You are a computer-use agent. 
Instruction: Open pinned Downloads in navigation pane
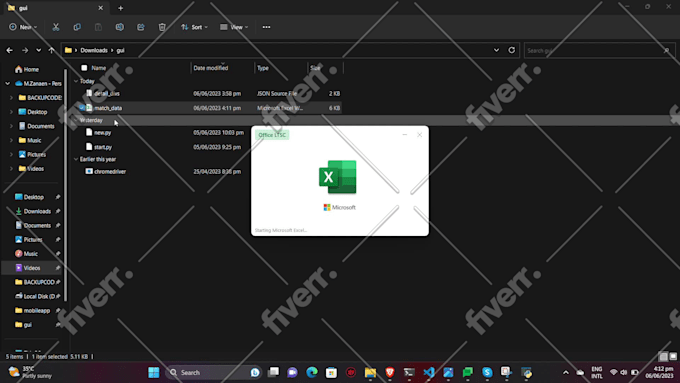[37, 211]
